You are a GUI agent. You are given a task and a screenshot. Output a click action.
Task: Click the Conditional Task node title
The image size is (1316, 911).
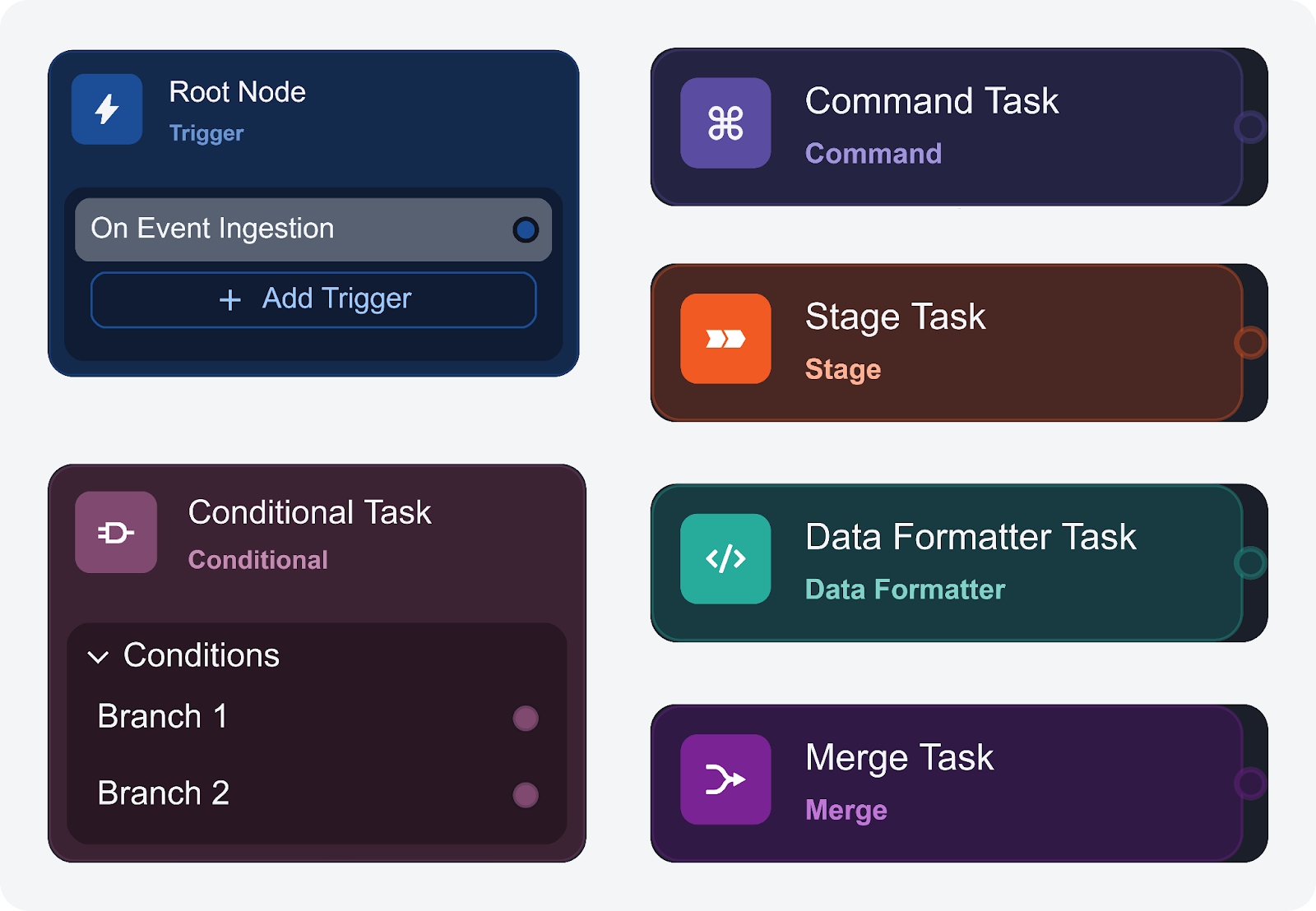coord(309,512)
